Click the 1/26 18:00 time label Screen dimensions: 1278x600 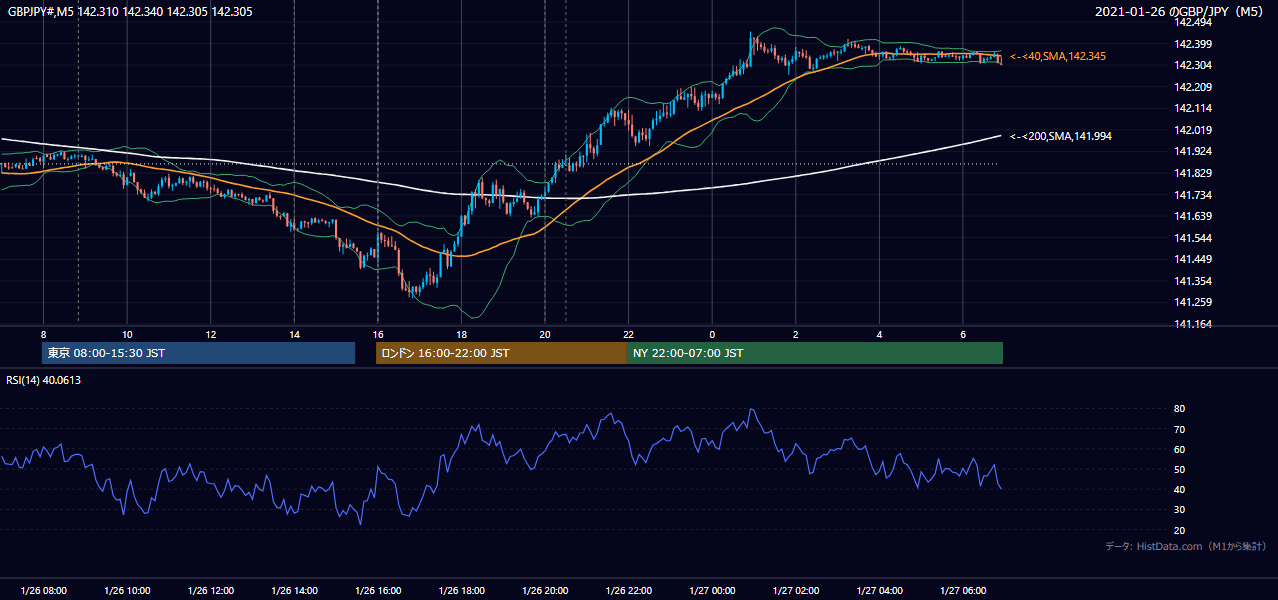pyautogui.click(x=462, y=591)
